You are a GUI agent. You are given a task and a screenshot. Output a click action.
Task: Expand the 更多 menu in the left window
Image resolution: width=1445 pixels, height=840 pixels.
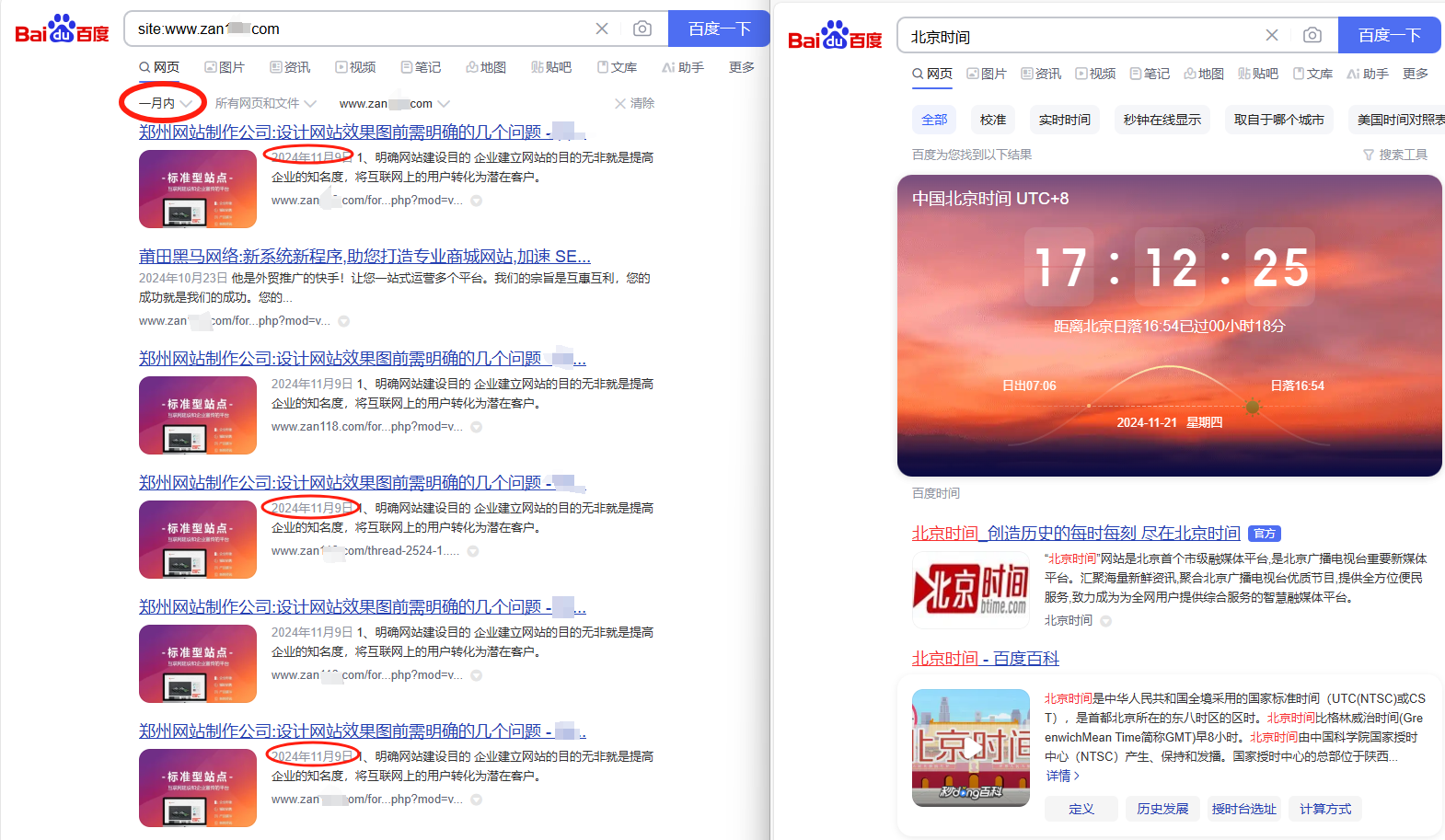click(742, 67)
